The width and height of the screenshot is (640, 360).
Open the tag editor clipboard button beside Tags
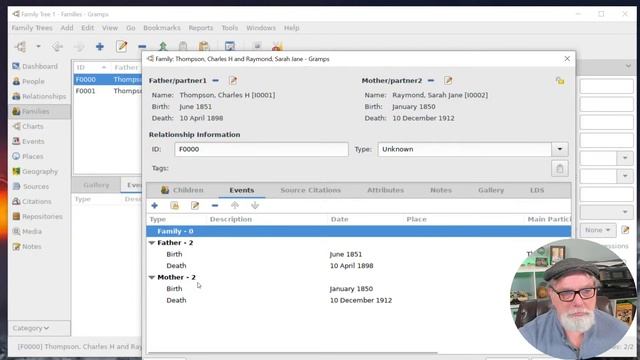(x=560, y=168)
